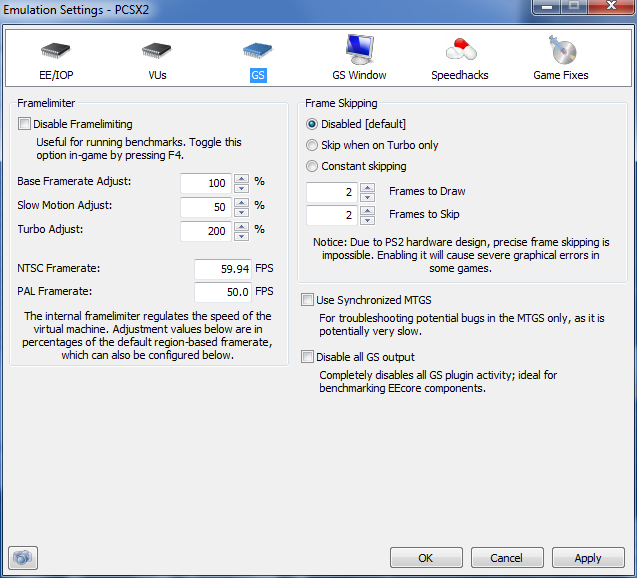The width and height of the screenshot is (637, 578).
Task: Select the GS tab label
Action: 258,75
